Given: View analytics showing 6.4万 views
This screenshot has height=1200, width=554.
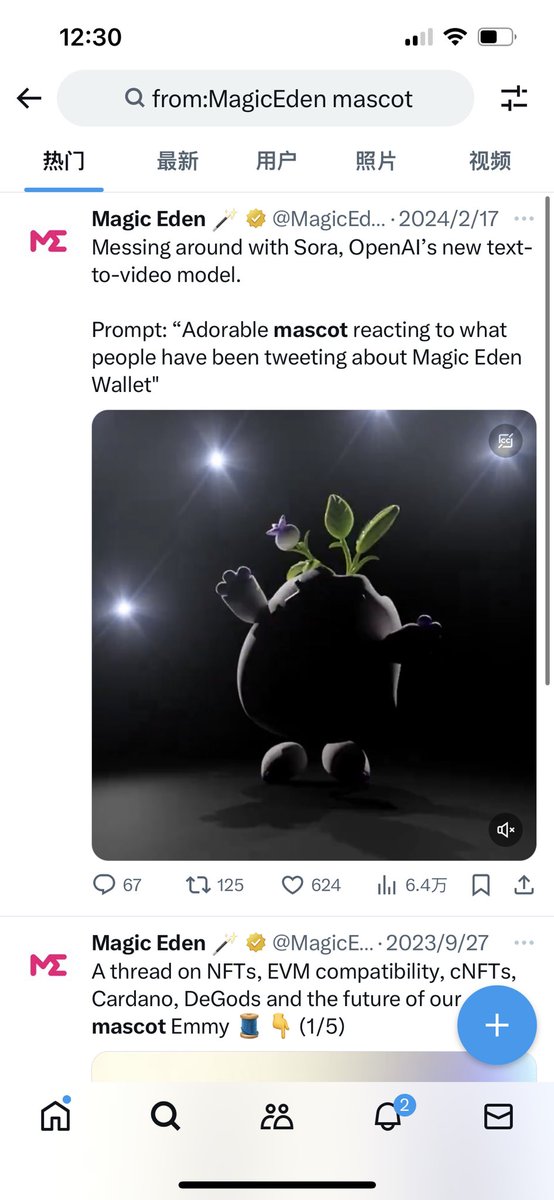Looking at the screenshot, I should click(411, 885).
